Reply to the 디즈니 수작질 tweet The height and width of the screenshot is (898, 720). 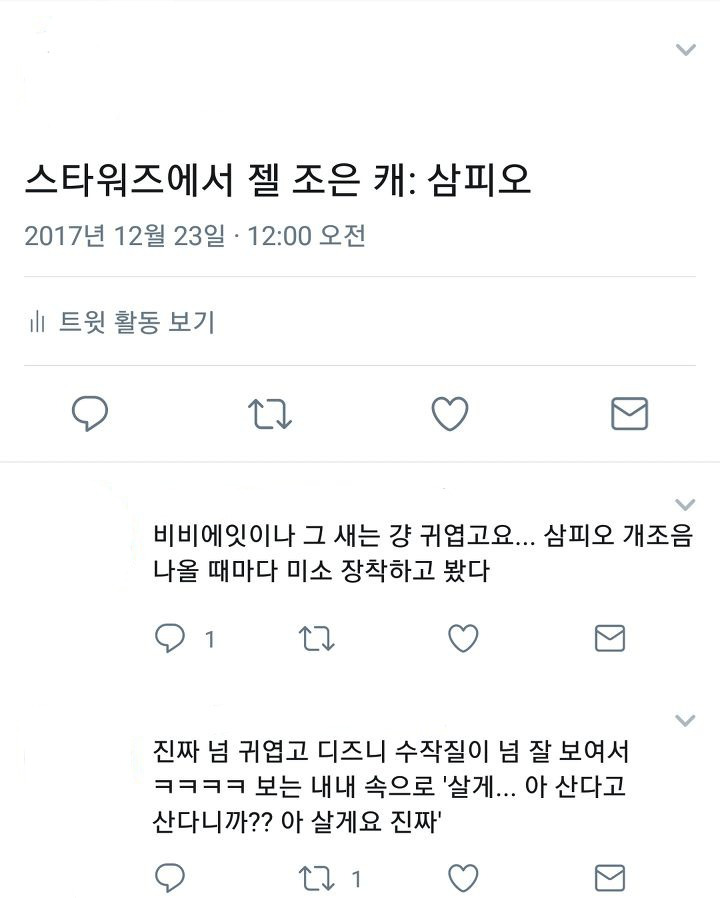coord(170,877)
